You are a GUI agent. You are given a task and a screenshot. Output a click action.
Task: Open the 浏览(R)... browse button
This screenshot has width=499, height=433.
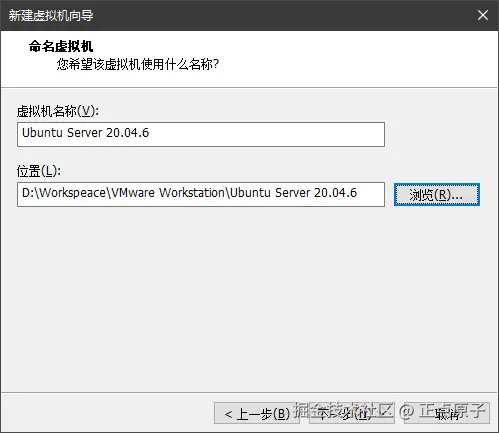pyautogui.click(x=437, y=194)
